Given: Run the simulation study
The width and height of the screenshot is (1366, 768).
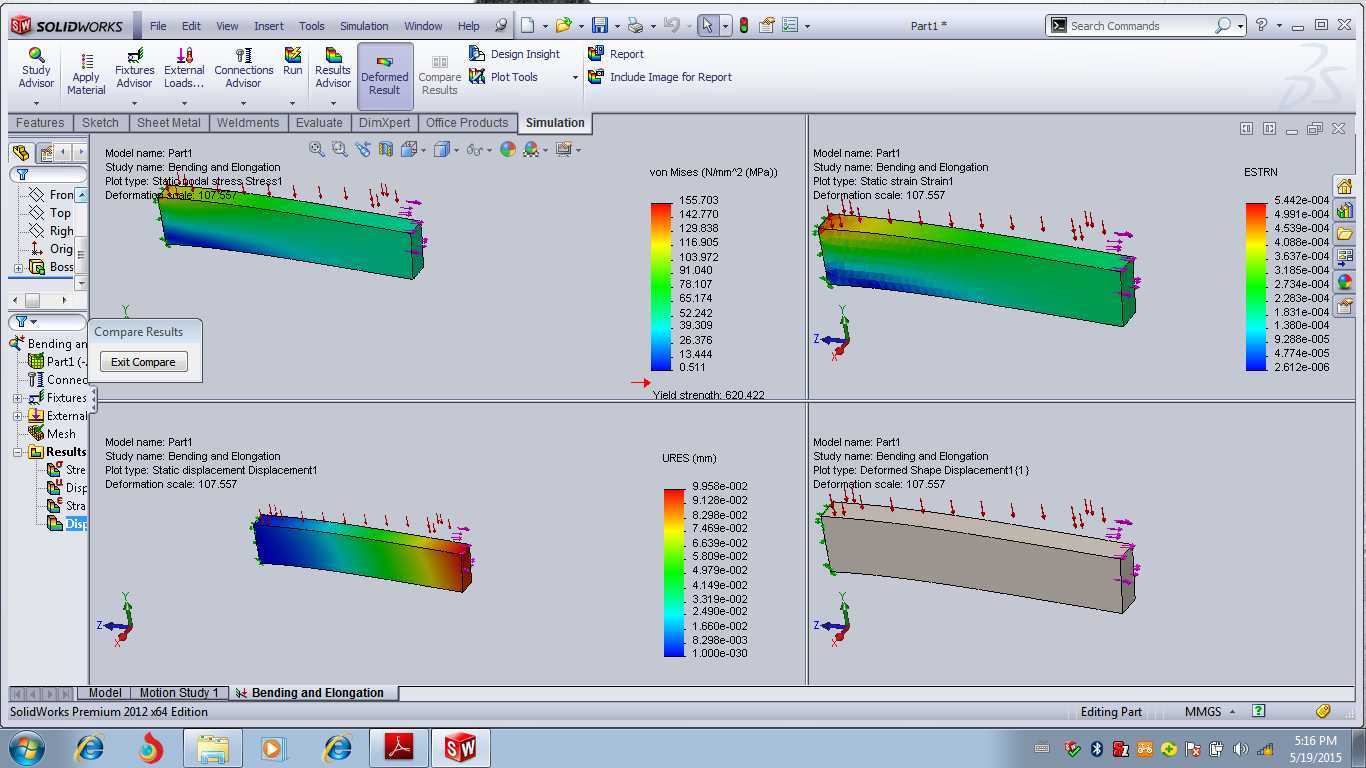Looking at the screenshot, I should click(x=292, y=62).
